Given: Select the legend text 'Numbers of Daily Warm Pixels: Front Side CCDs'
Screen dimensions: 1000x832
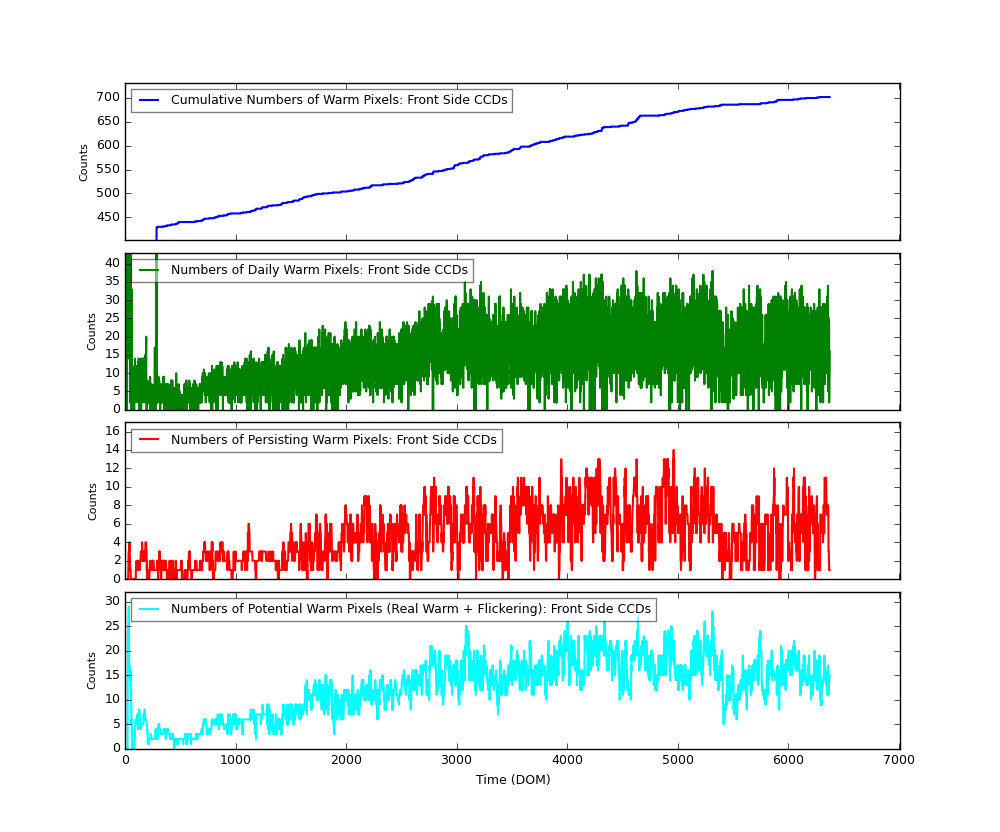Looking at the screenshot, I should 319,270.
